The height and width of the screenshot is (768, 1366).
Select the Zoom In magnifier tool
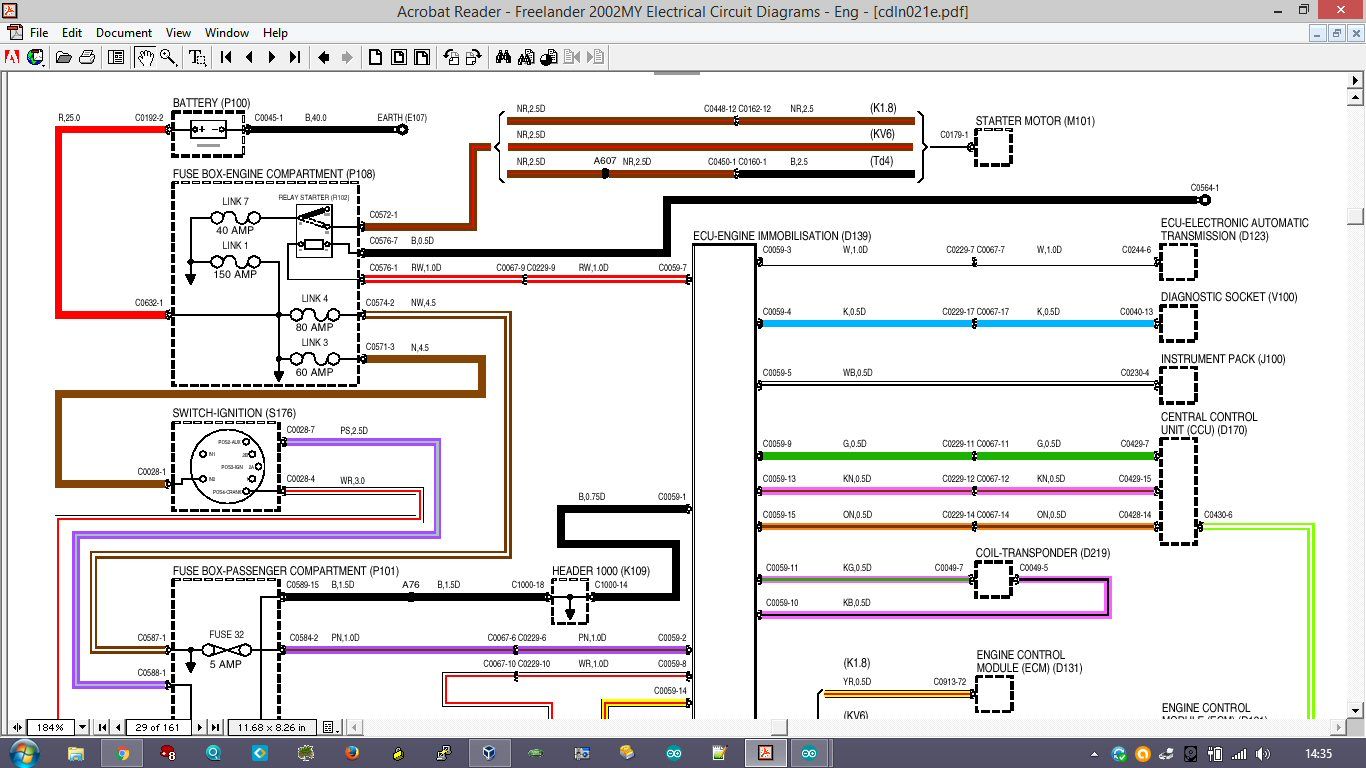tap(168, 57)
